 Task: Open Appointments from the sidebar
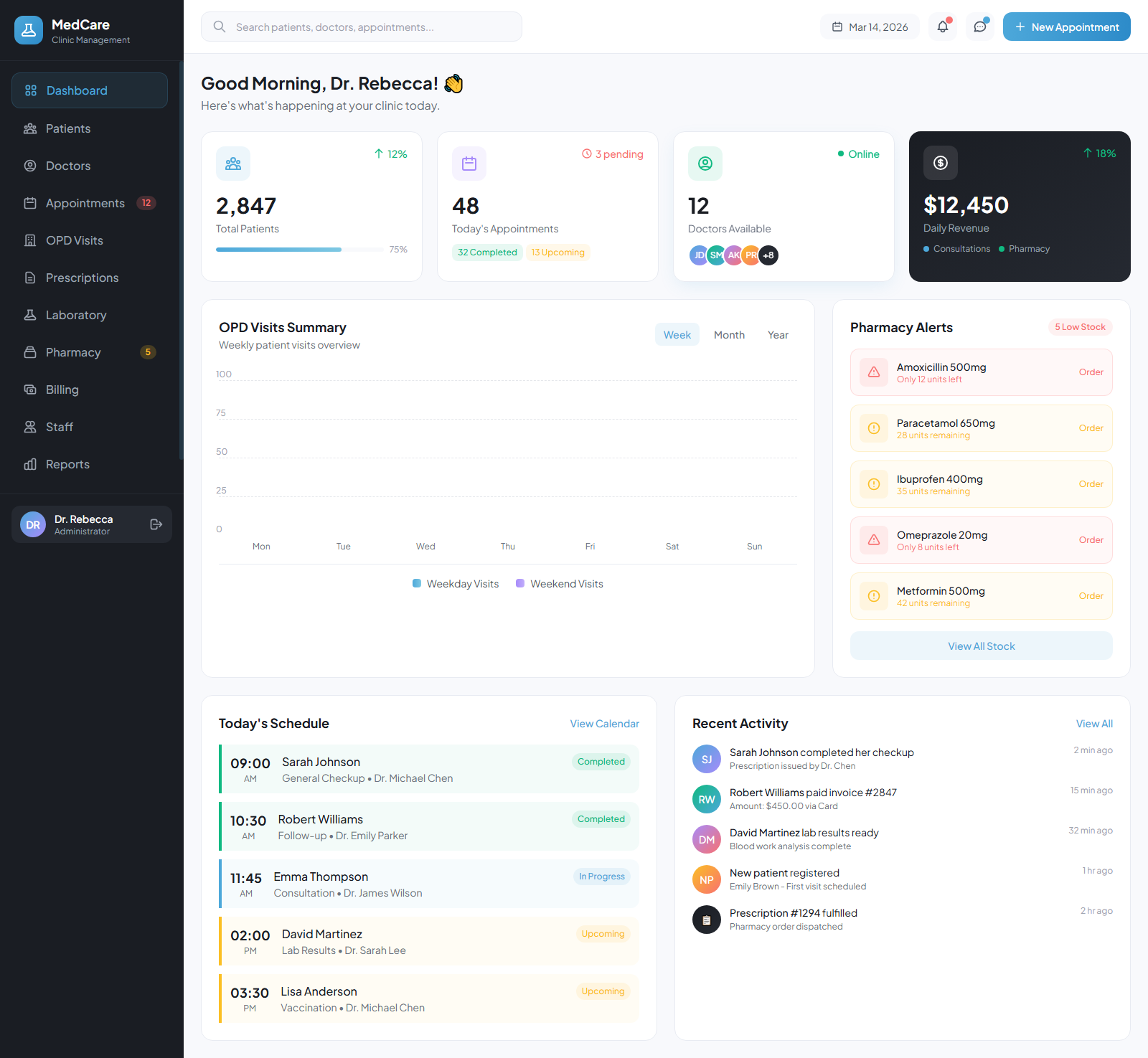pos(85,202)
